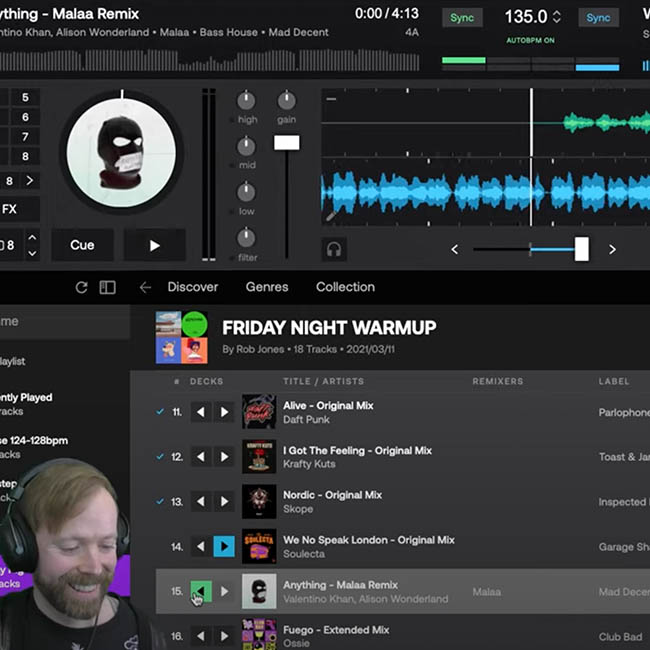Click artist name Soulecta
This screenshot has width=650, height=650.
304,554
